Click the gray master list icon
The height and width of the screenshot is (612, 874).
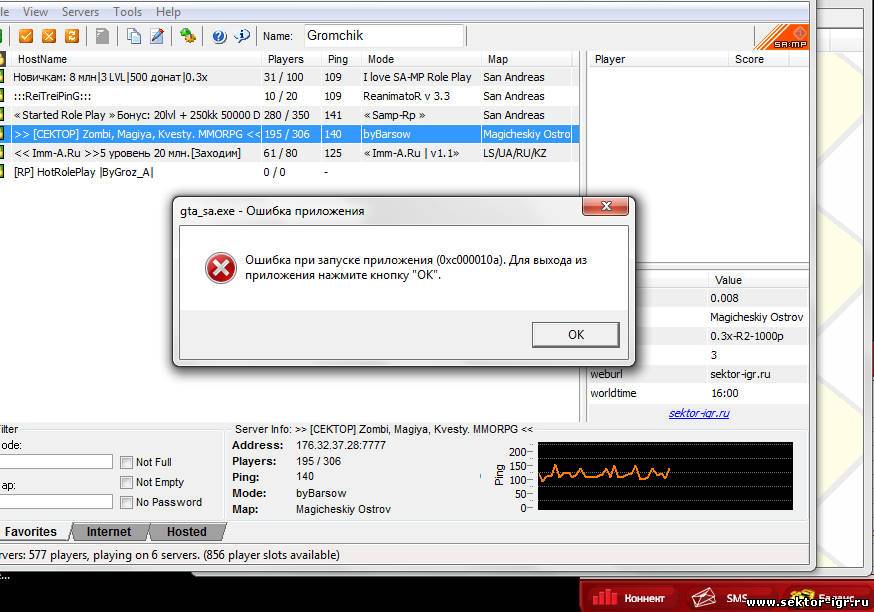pos(103,36)
